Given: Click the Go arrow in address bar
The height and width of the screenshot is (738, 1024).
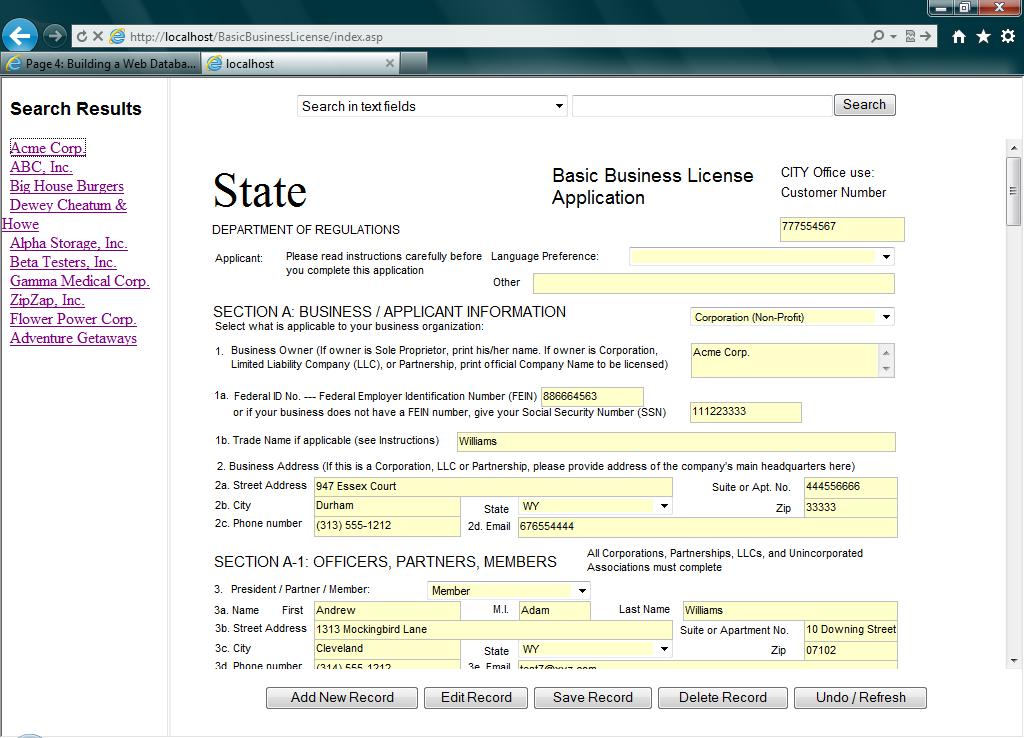Looking at the screenshot, I should (x=925, y=37).
